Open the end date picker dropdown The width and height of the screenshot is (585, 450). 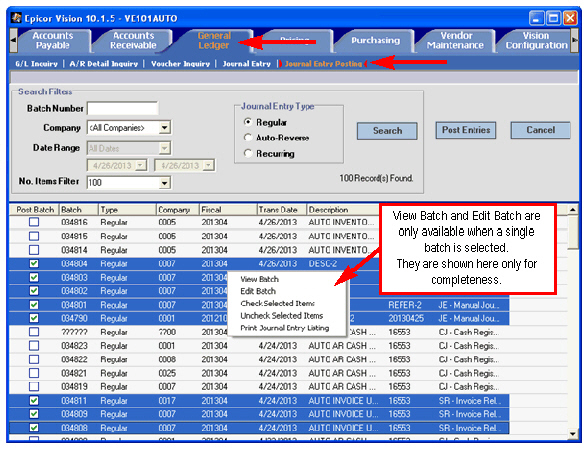(209, 165)
